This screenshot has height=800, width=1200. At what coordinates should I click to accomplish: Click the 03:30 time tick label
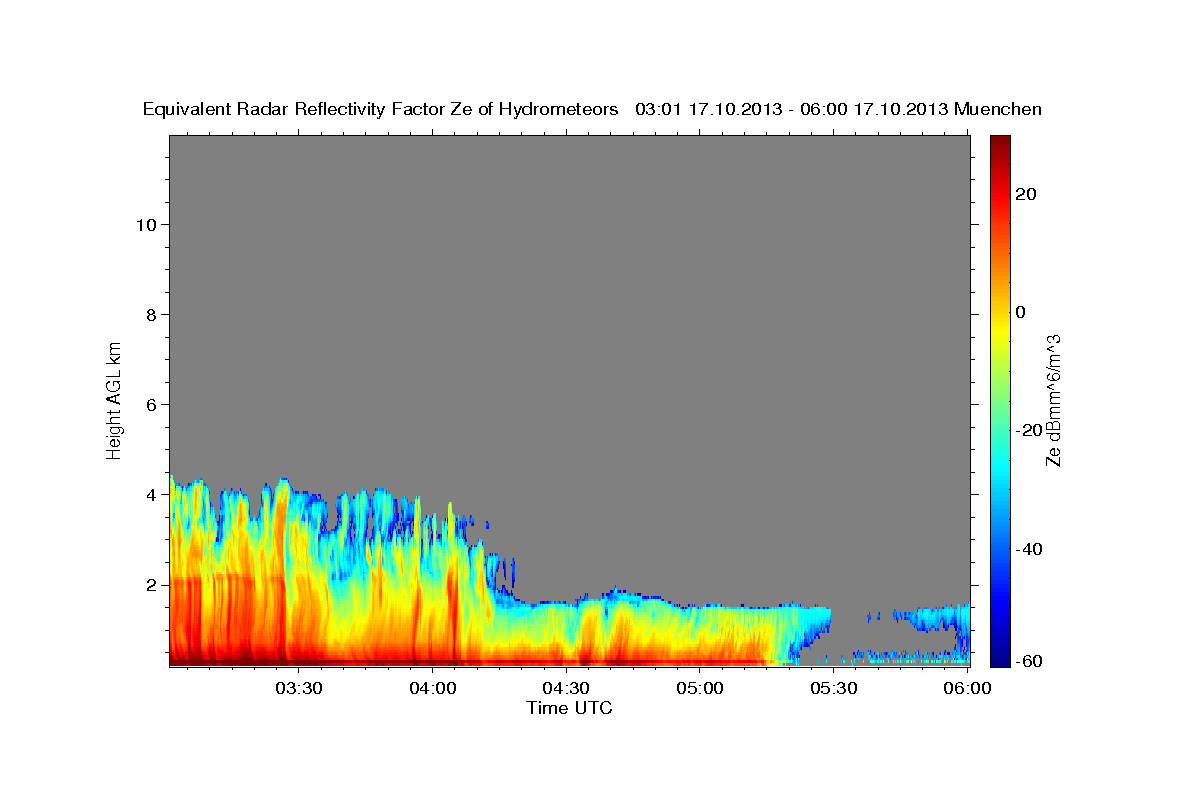click(299, 688)
